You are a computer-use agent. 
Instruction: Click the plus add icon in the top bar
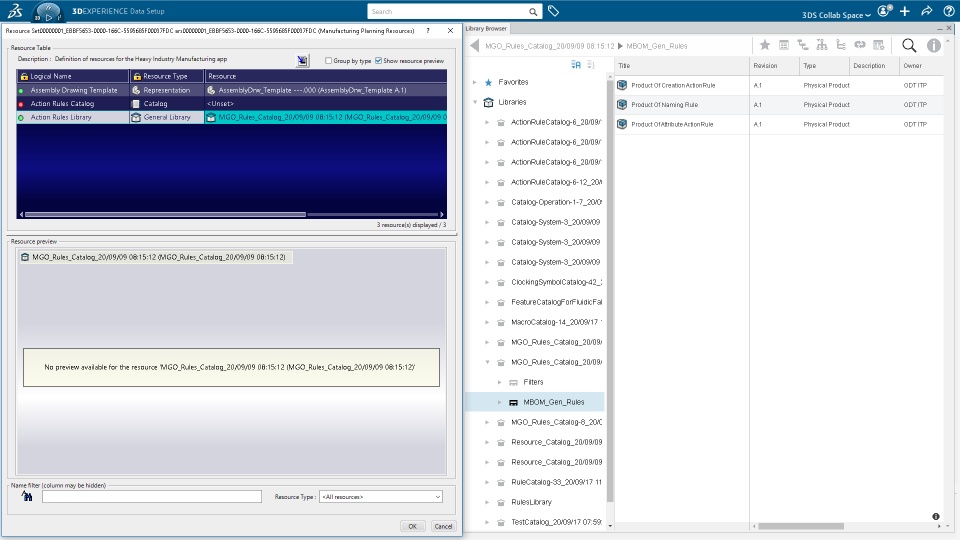pyautogui.click(x=905, y=11)
